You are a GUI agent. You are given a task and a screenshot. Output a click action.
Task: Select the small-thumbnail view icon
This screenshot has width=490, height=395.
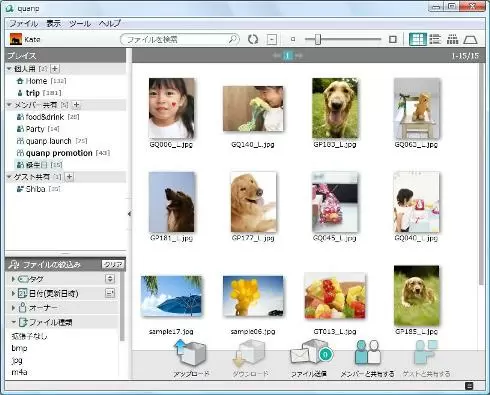pos(452,39)
